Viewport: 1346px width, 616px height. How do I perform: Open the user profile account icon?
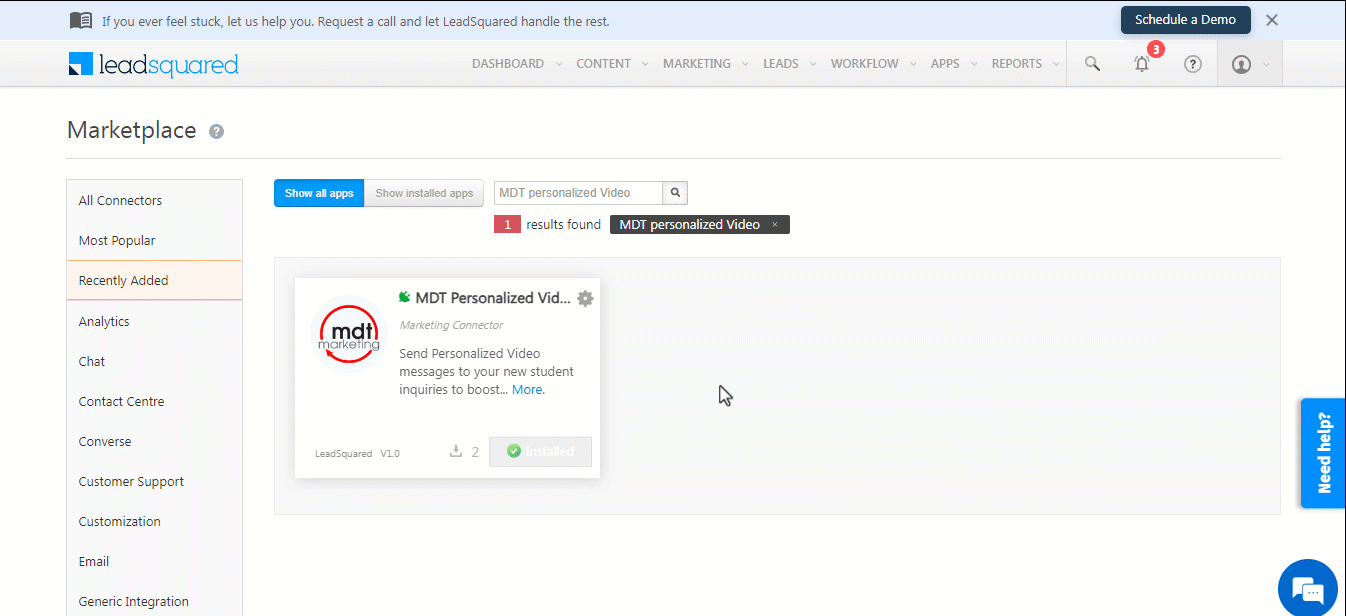coord(1241,63)
